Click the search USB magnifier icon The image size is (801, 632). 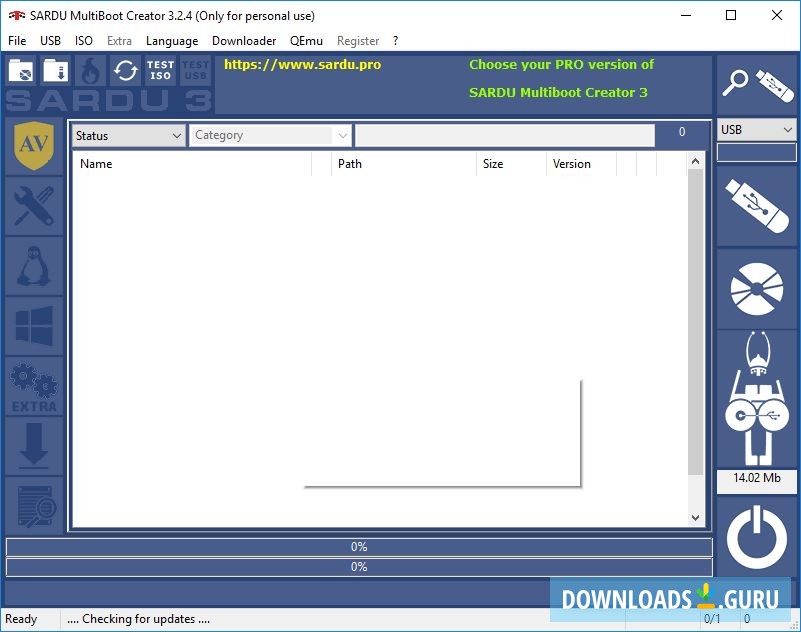[757, 85]
